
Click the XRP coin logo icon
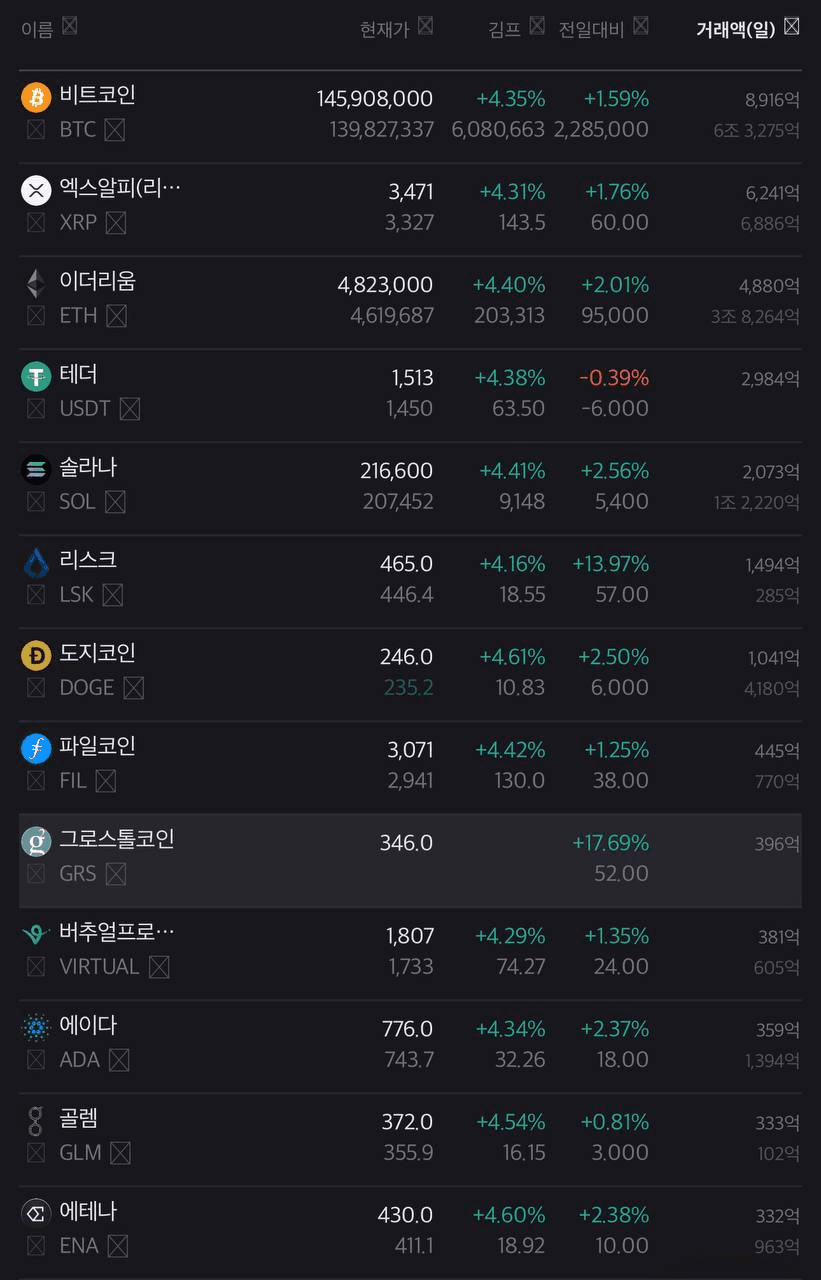tap(36, 190)
